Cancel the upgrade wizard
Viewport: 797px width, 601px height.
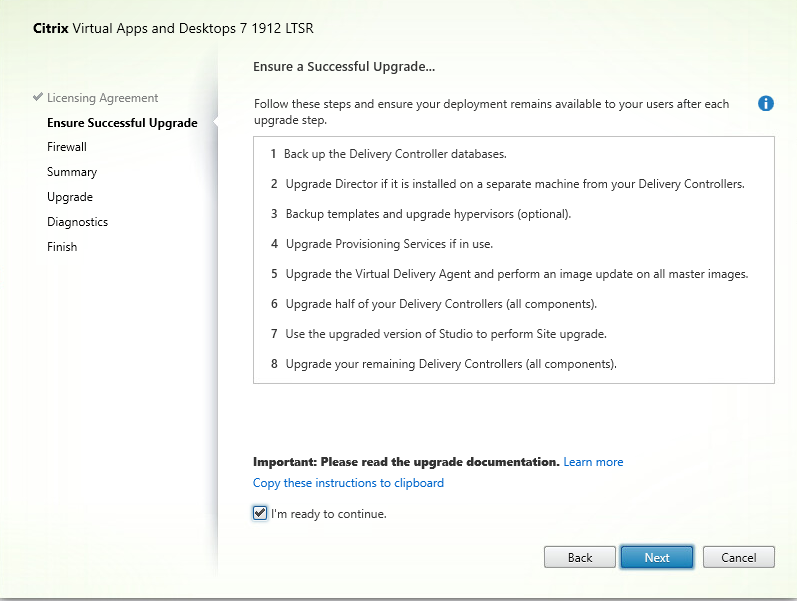pos(739,557)
